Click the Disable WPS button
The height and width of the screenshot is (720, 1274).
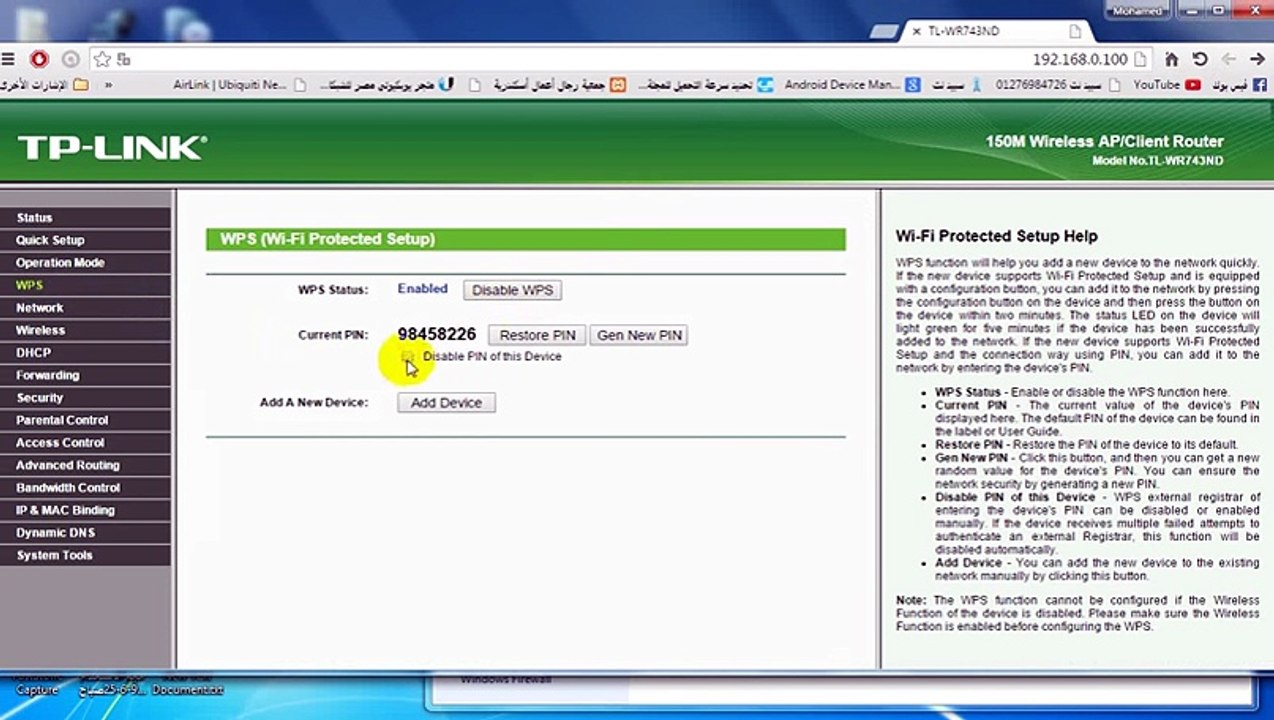point(512,290)
